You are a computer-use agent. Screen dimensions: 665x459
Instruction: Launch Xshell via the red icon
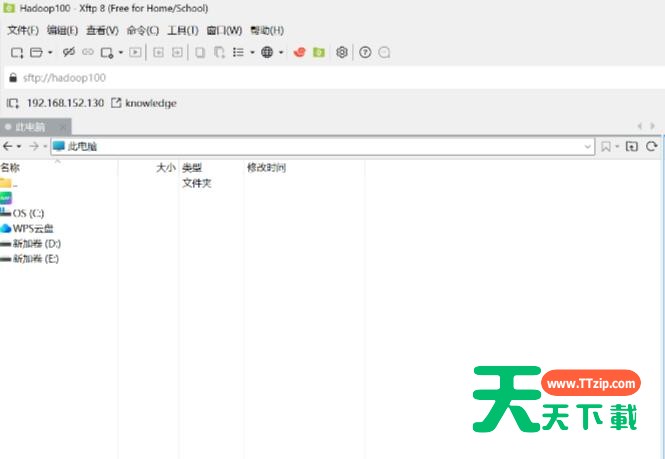pyautogui.click(x=299, y=52)
